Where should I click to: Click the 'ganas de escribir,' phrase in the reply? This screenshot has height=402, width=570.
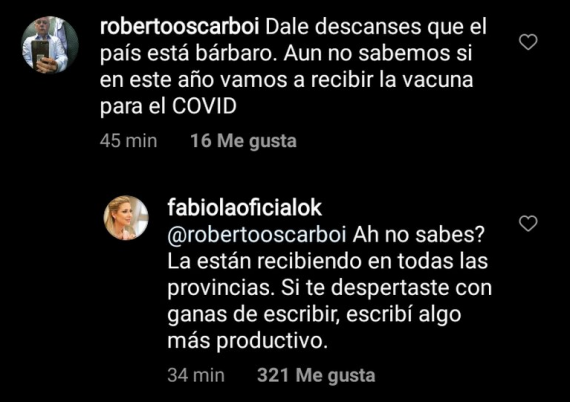click(x=254, y=315)
